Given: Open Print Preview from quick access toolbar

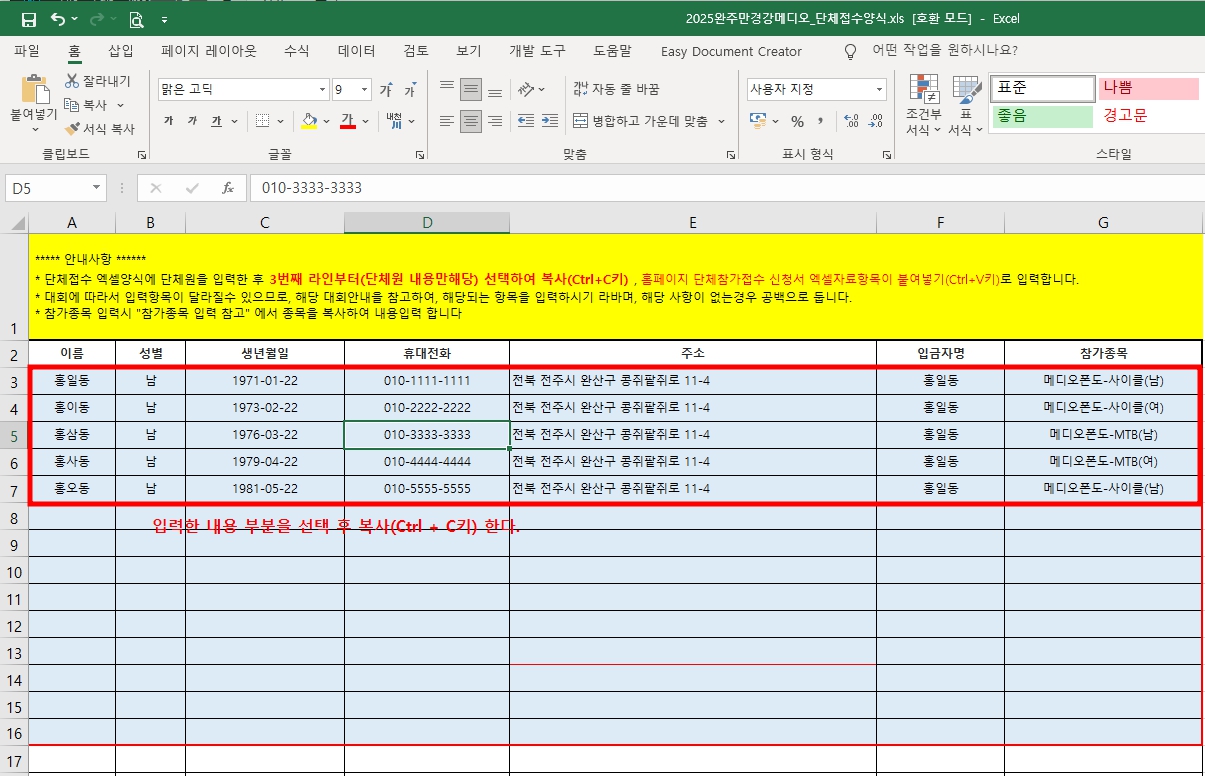Looking at the screenshot, I should [136, 20].
